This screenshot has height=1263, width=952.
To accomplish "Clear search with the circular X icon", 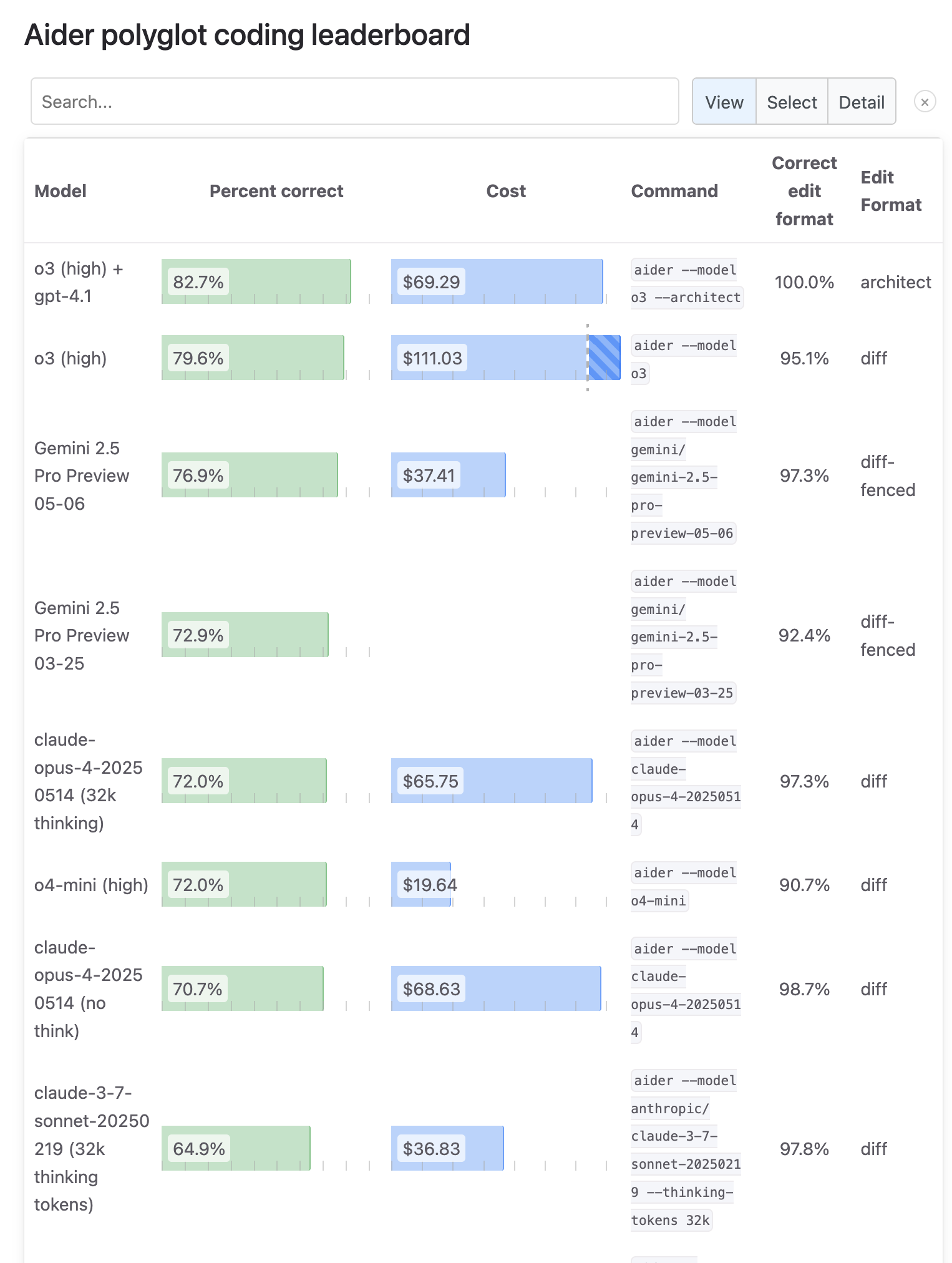I will [925, 102].
